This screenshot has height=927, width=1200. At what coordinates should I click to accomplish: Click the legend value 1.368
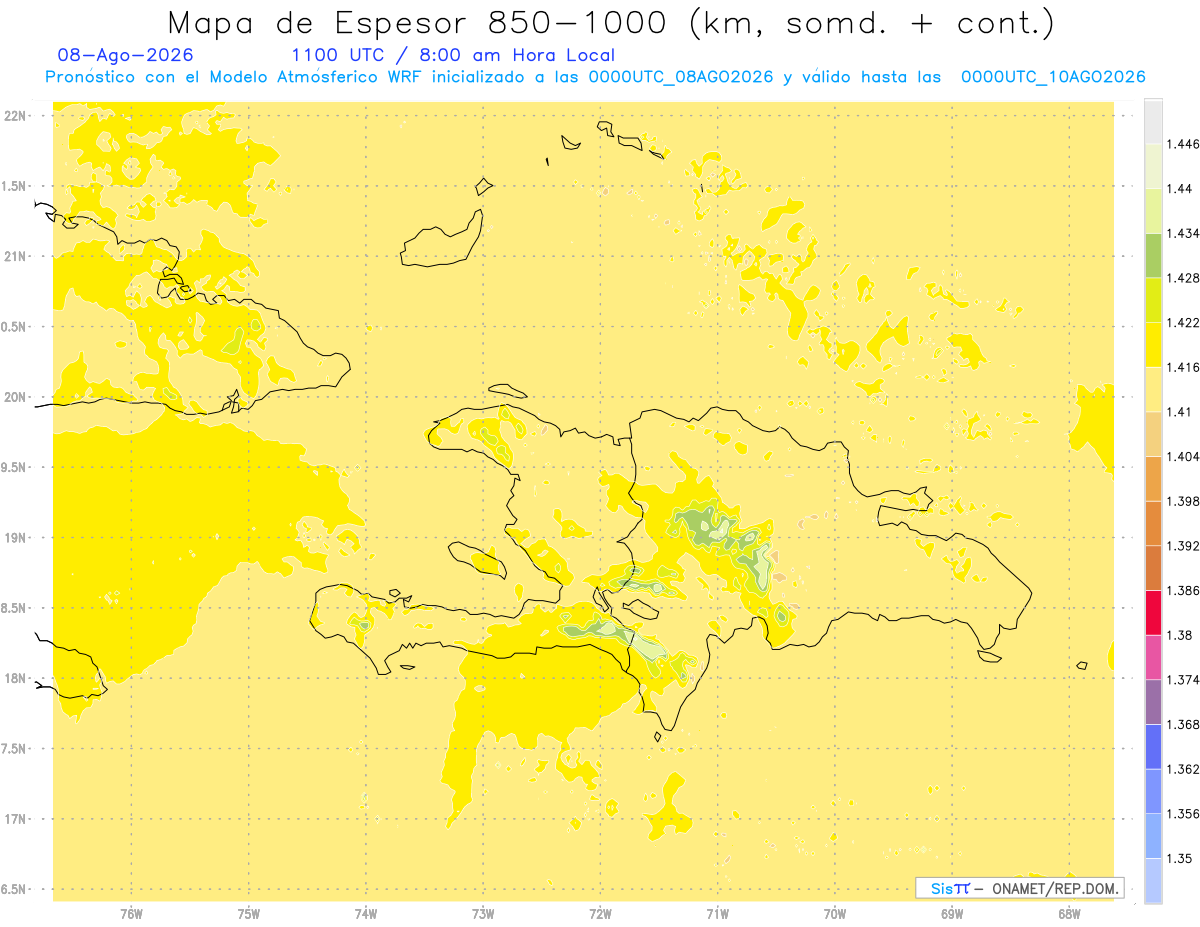(x=1183, y=725)
